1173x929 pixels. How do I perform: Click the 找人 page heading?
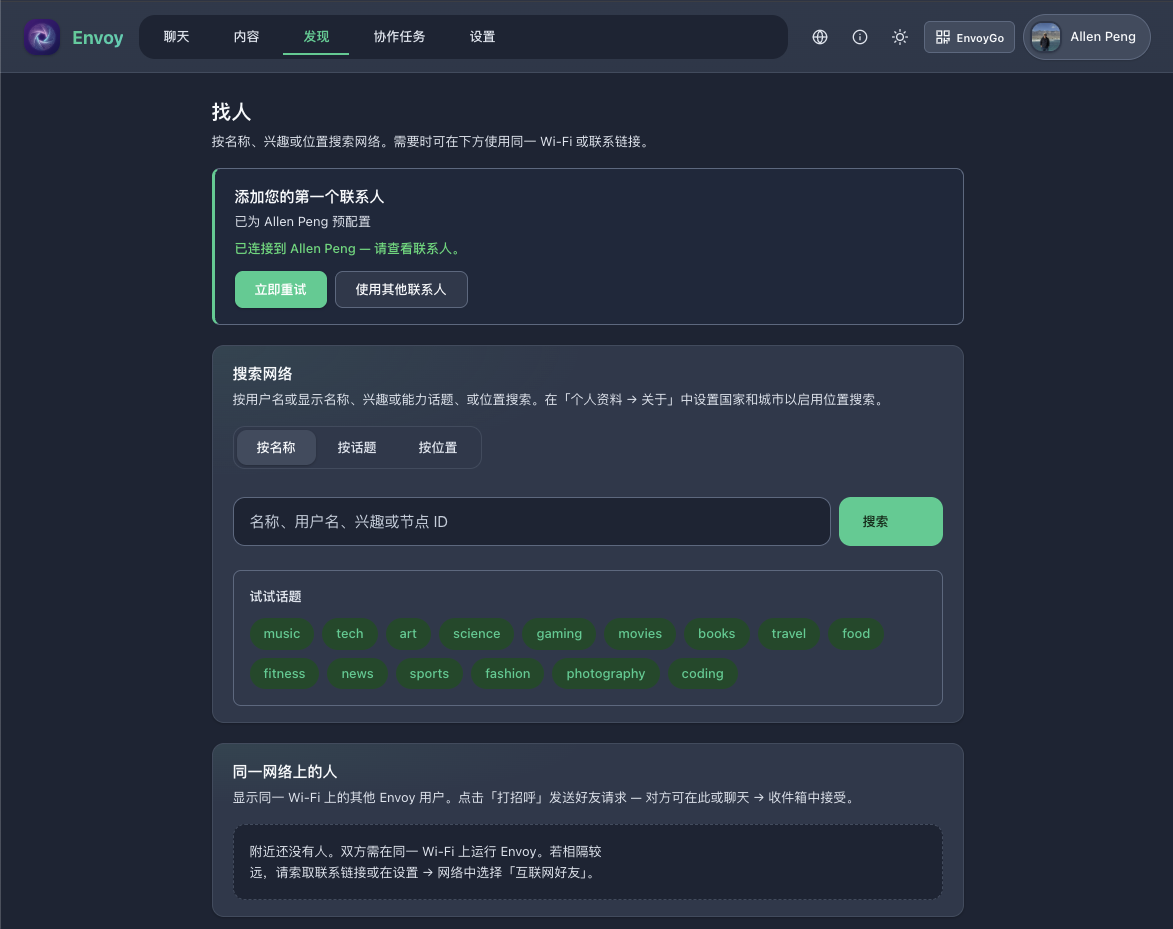(x=230, y=111)
